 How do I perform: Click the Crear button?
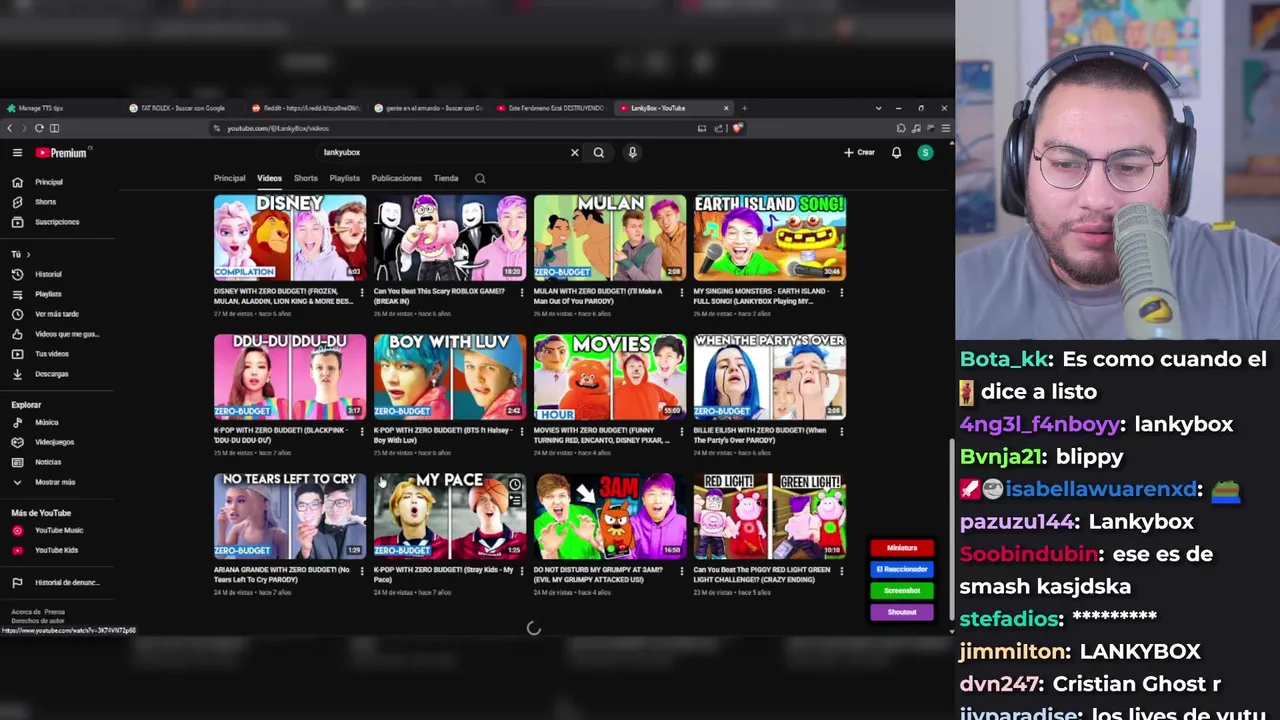(859, 153)
